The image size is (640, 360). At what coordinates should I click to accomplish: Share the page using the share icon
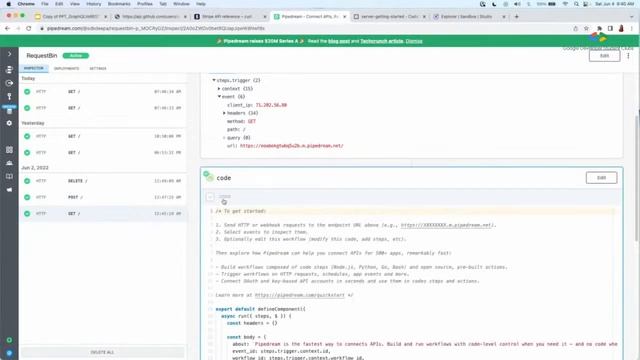click(576, 28)
